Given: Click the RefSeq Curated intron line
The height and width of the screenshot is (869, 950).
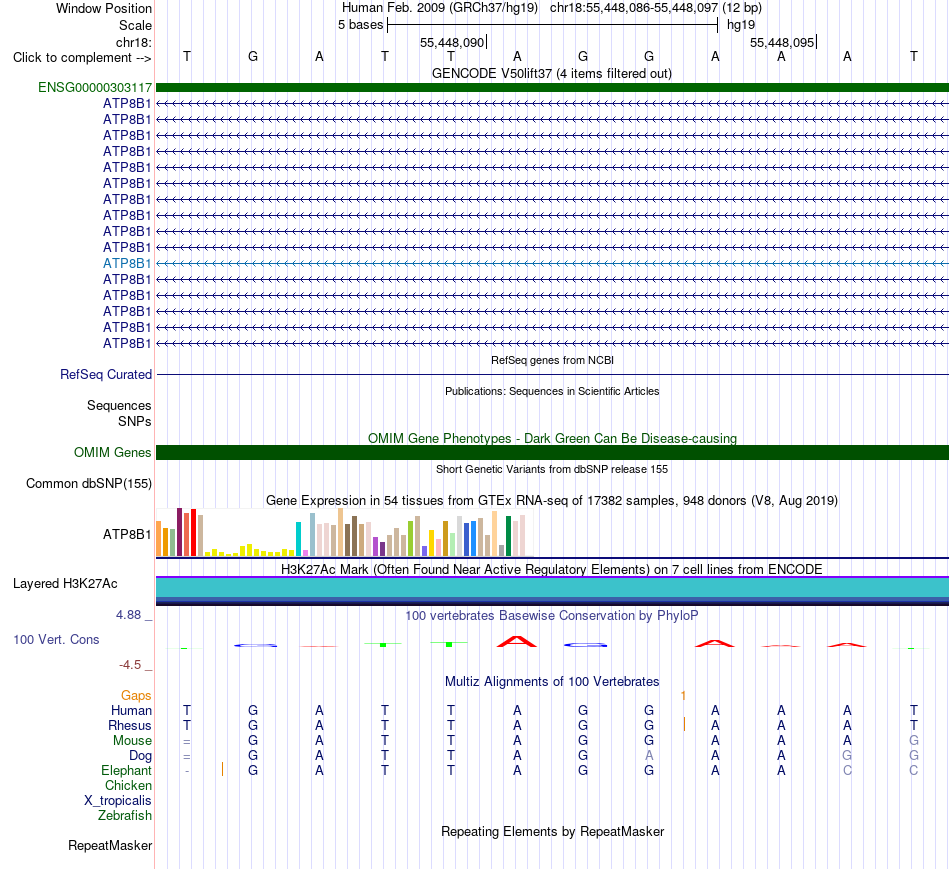Looking at the screenshot, I should pyautogui.click(x=552, y=375).
